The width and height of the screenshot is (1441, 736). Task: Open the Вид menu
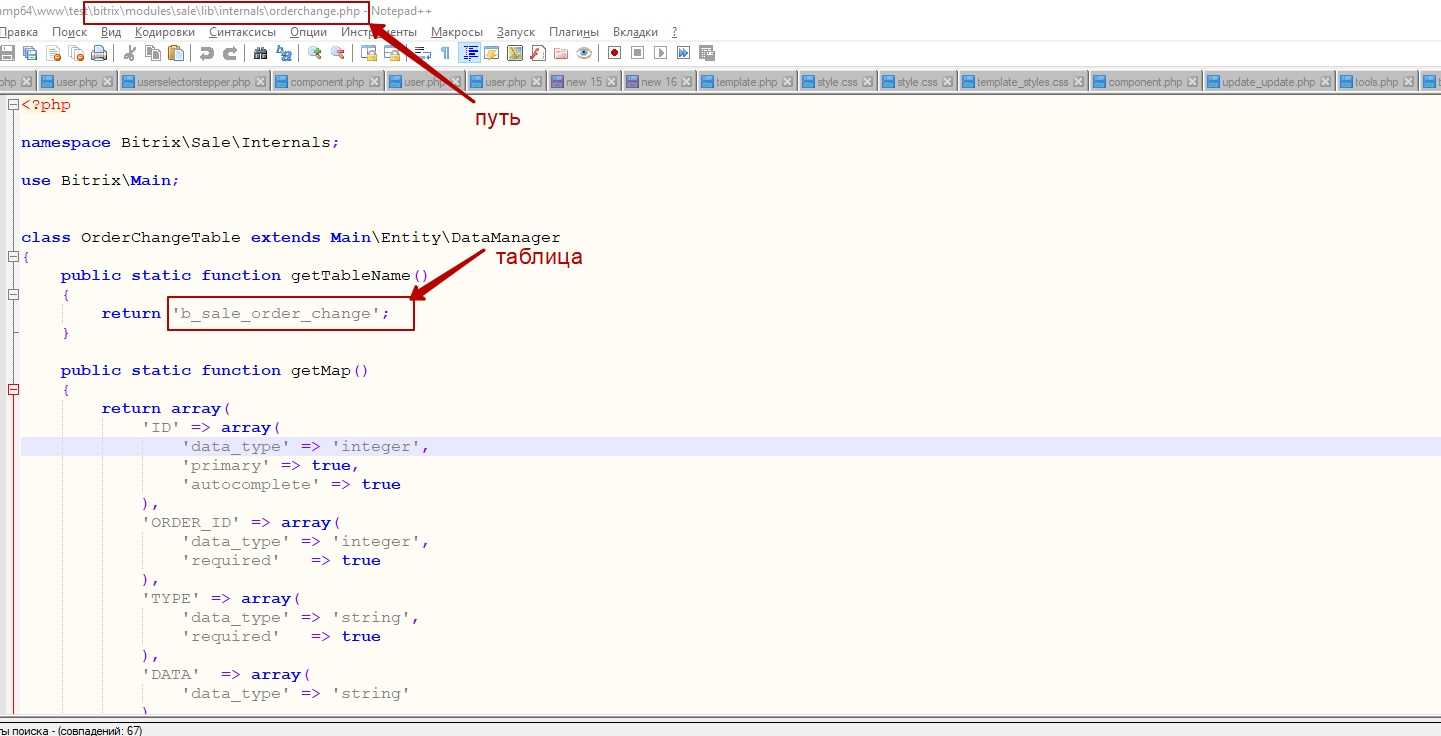click(111, 32)
